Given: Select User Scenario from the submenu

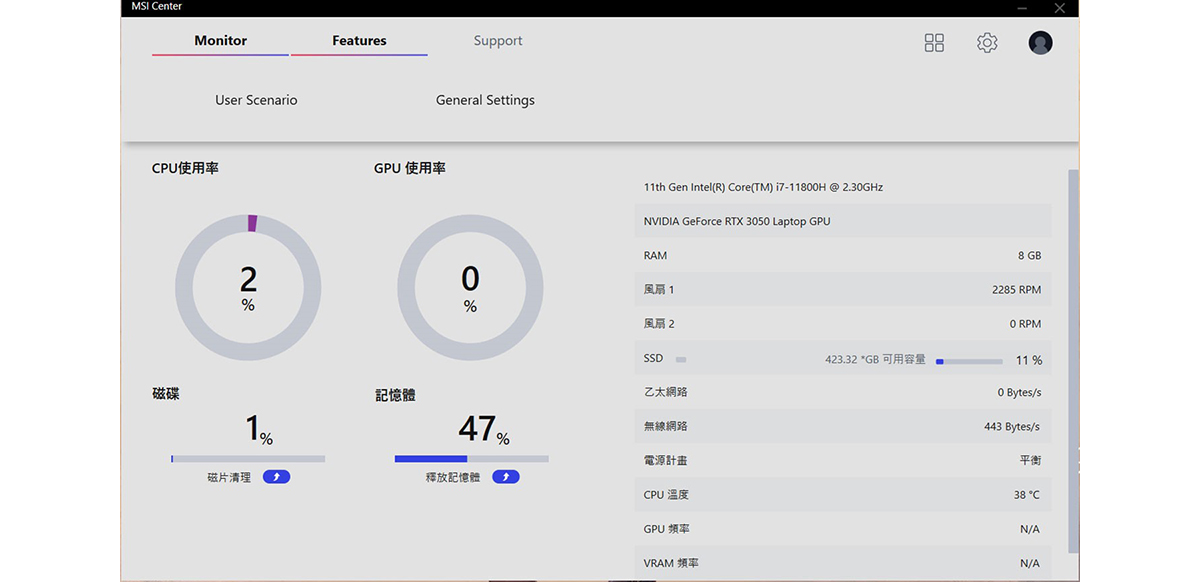Looking at the screenshot, I should [x=256, y=100].
